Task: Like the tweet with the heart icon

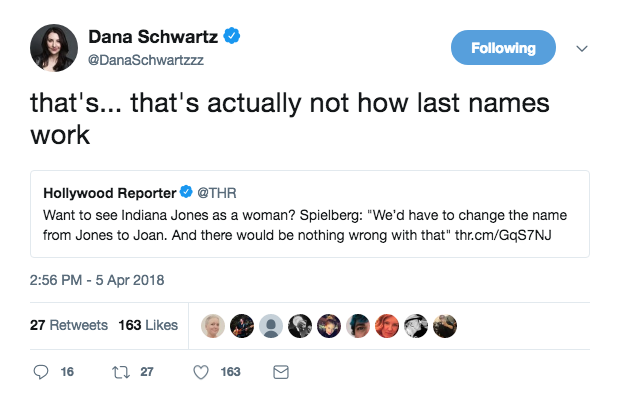Action: (x=201, y=372)
